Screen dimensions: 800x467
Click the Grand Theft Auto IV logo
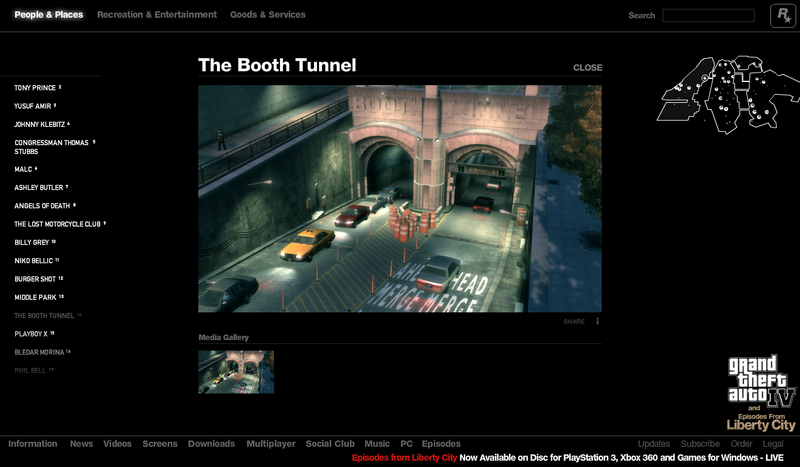761,392
